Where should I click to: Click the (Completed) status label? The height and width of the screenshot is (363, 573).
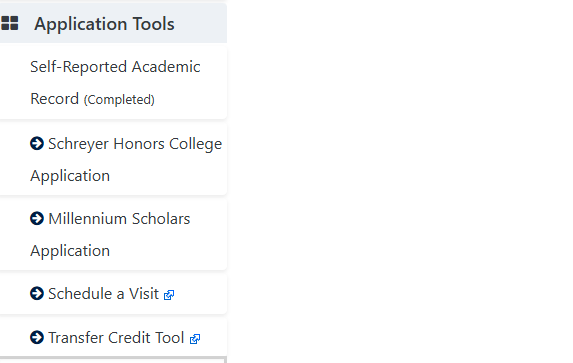click(x=119, y=100)
